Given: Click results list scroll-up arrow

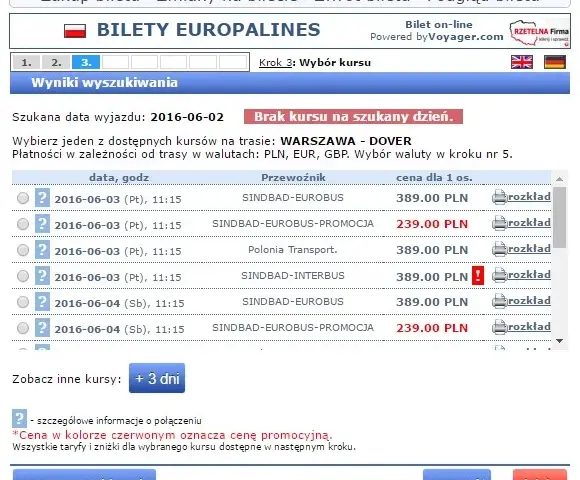Looking at the screenshot, I should pyautogui.click(x=560, y=179).
